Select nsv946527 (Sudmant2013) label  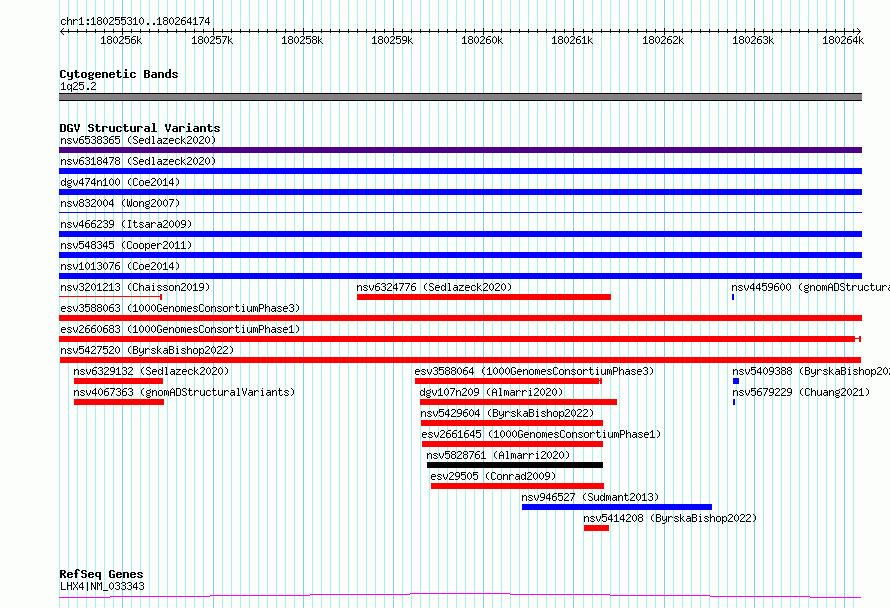590,497
